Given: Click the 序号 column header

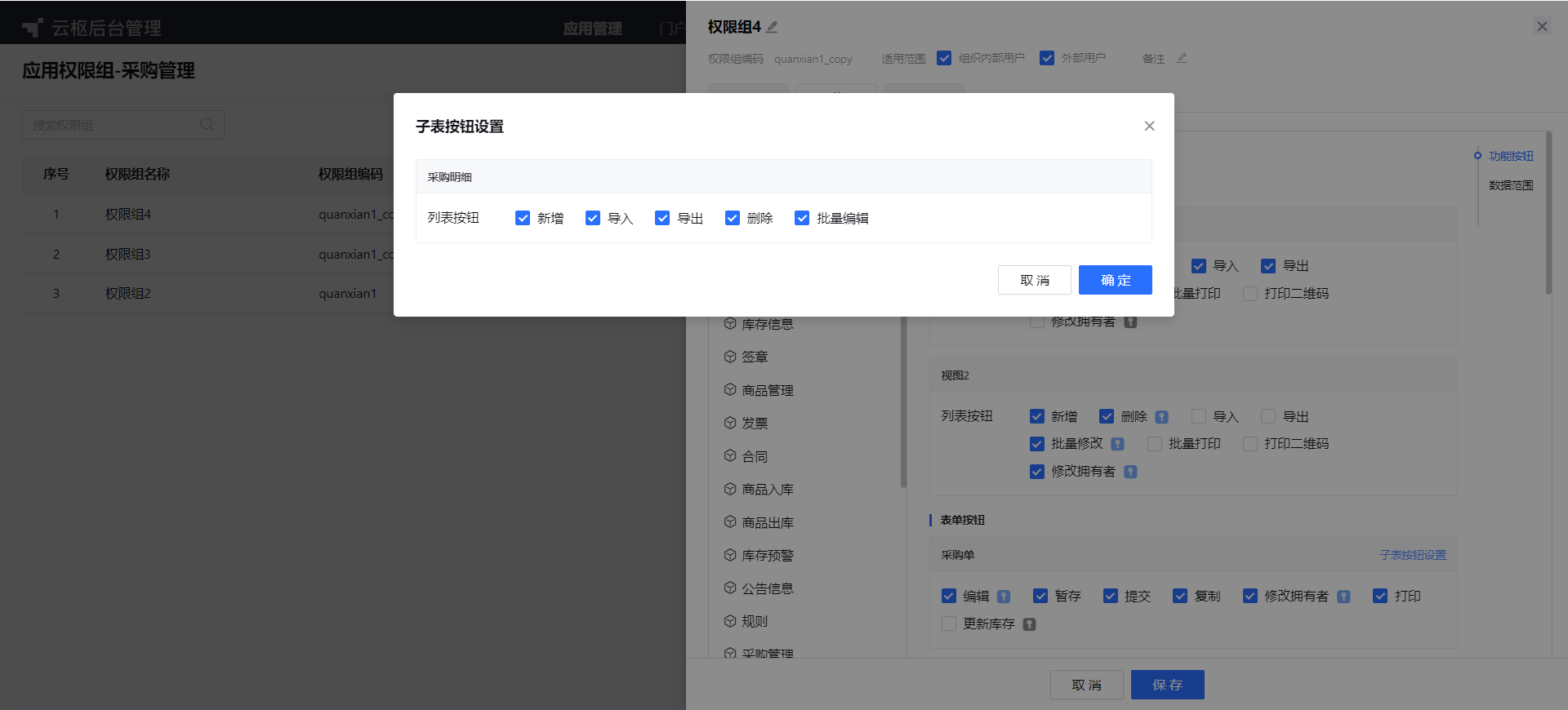Looking at the screenshot, I should (56, 174).
